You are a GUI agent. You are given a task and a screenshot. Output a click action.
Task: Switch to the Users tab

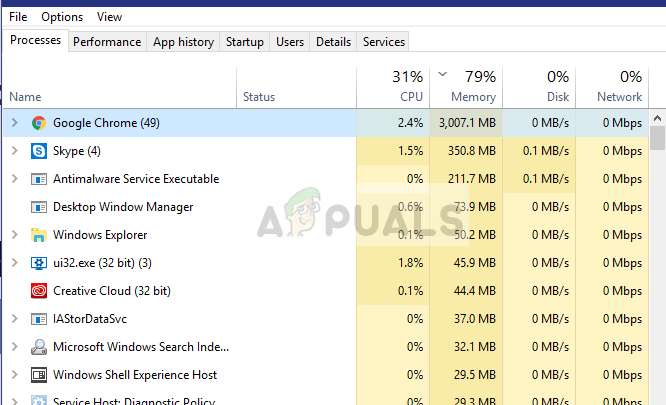coord(290,42)
